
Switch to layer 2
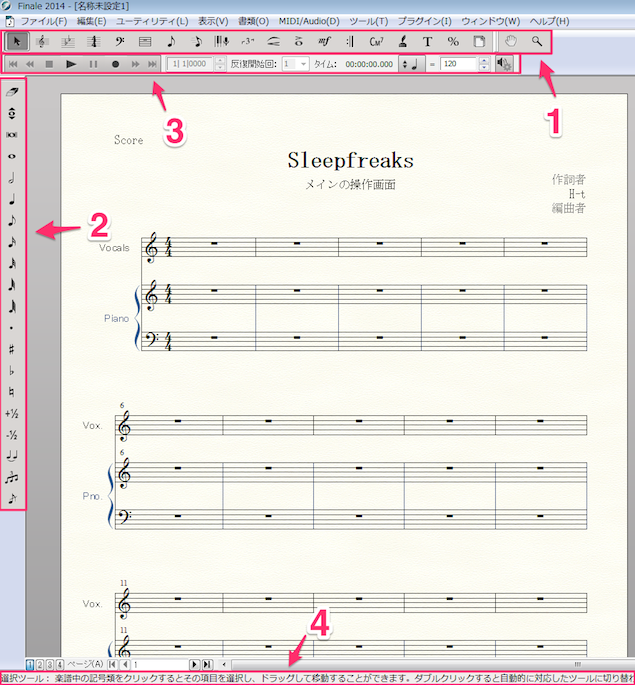pyautogui.click(x=40, y=665)
